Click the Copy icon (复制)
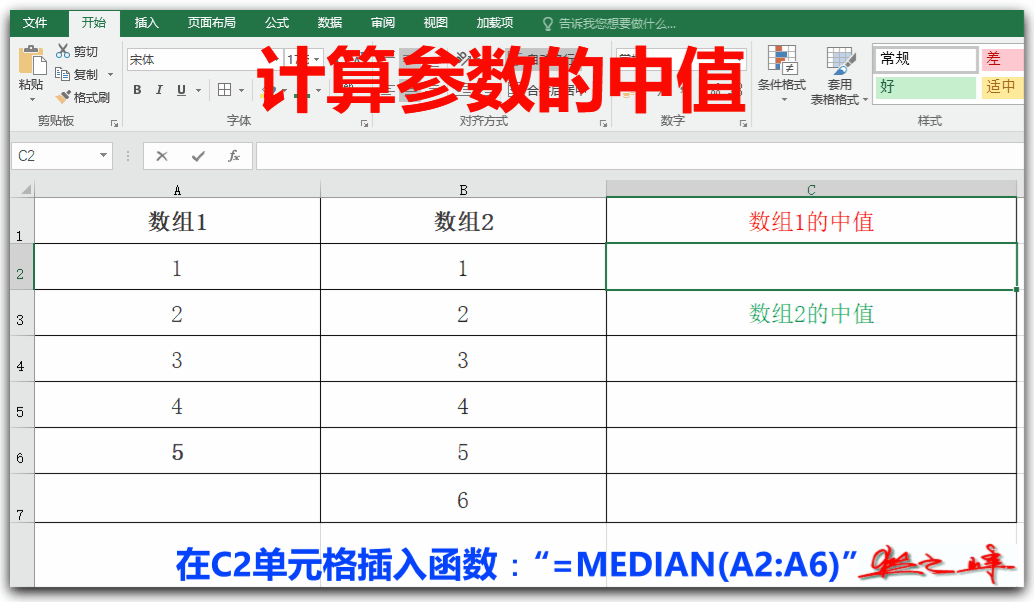Image resolution: width=1034 pixels, height=602 pixels. pos(62,73)
